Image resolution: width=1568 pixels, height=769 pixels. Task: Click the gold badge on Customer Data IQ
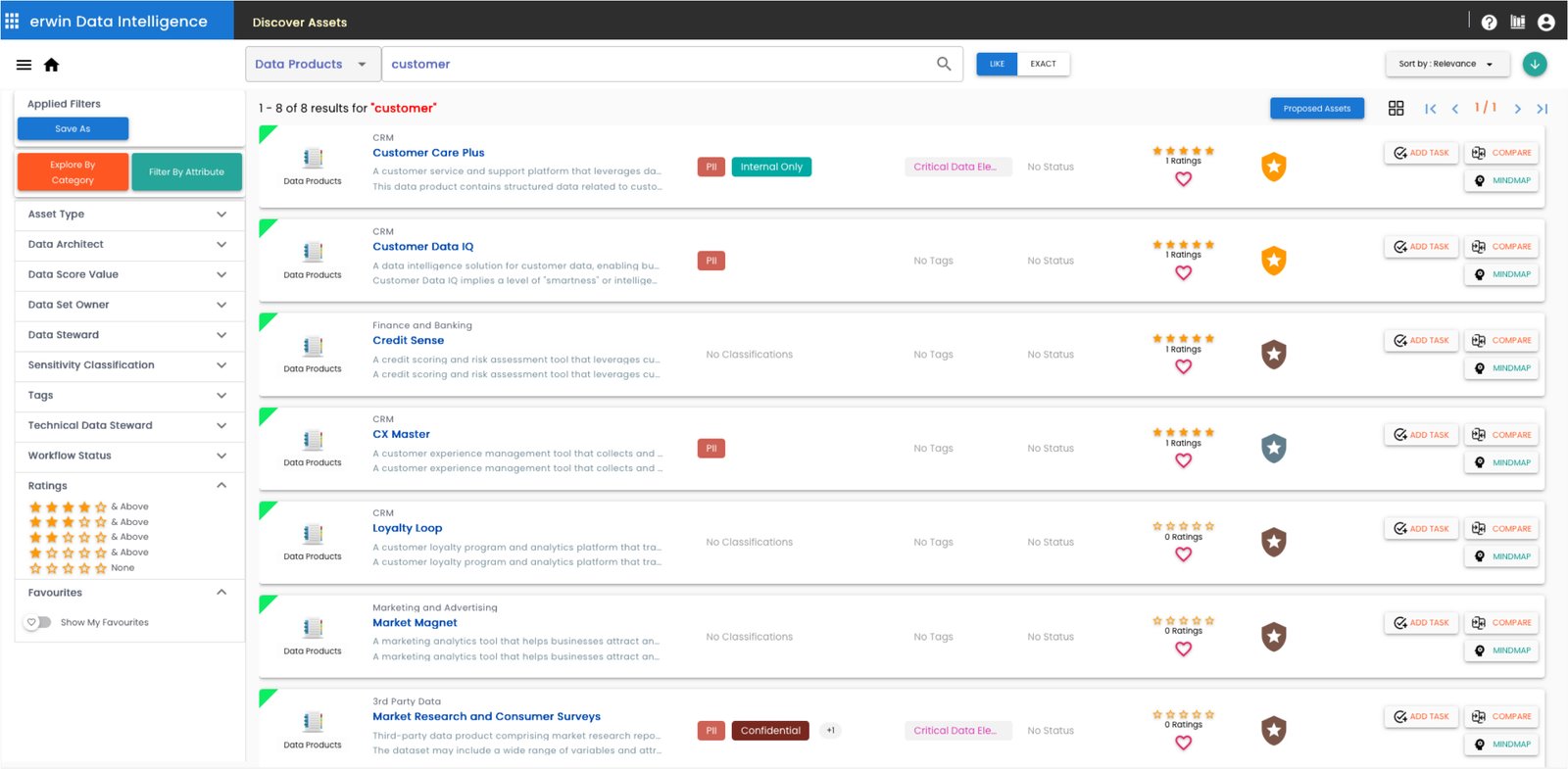point(1273,261)
